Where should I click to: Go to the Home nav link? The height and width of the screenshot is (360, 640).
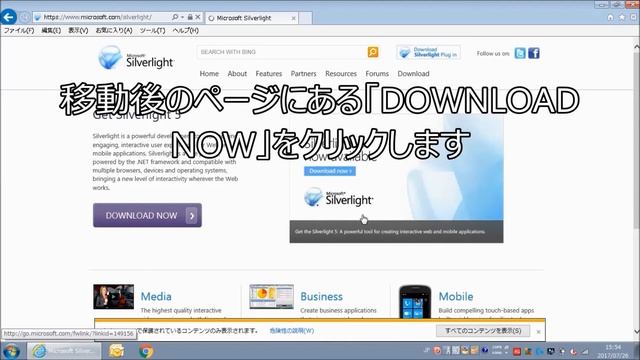pyautogui.click(x=209, y=73)
